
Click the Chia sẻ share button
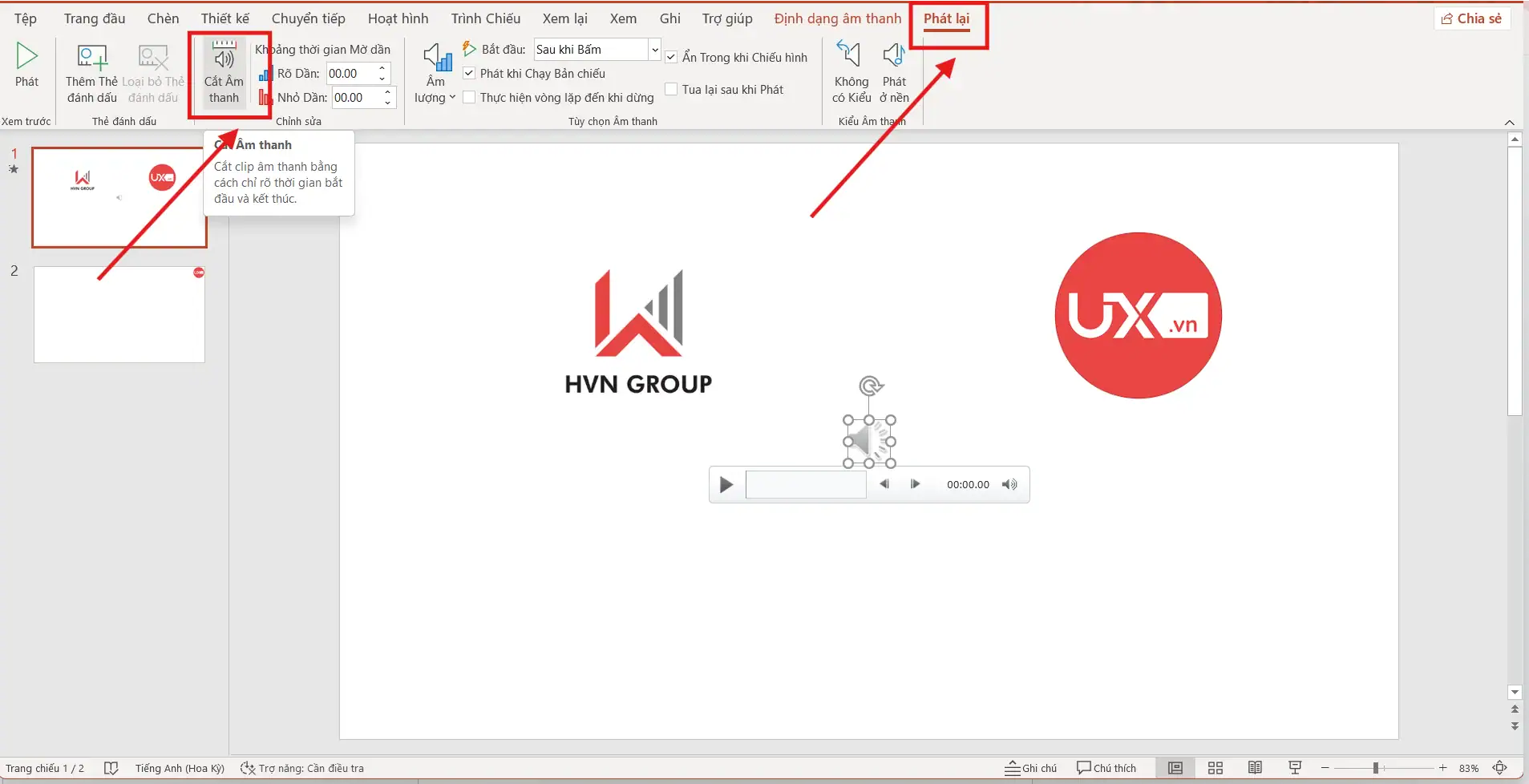pyautogui.click(x=1471, y=18)
